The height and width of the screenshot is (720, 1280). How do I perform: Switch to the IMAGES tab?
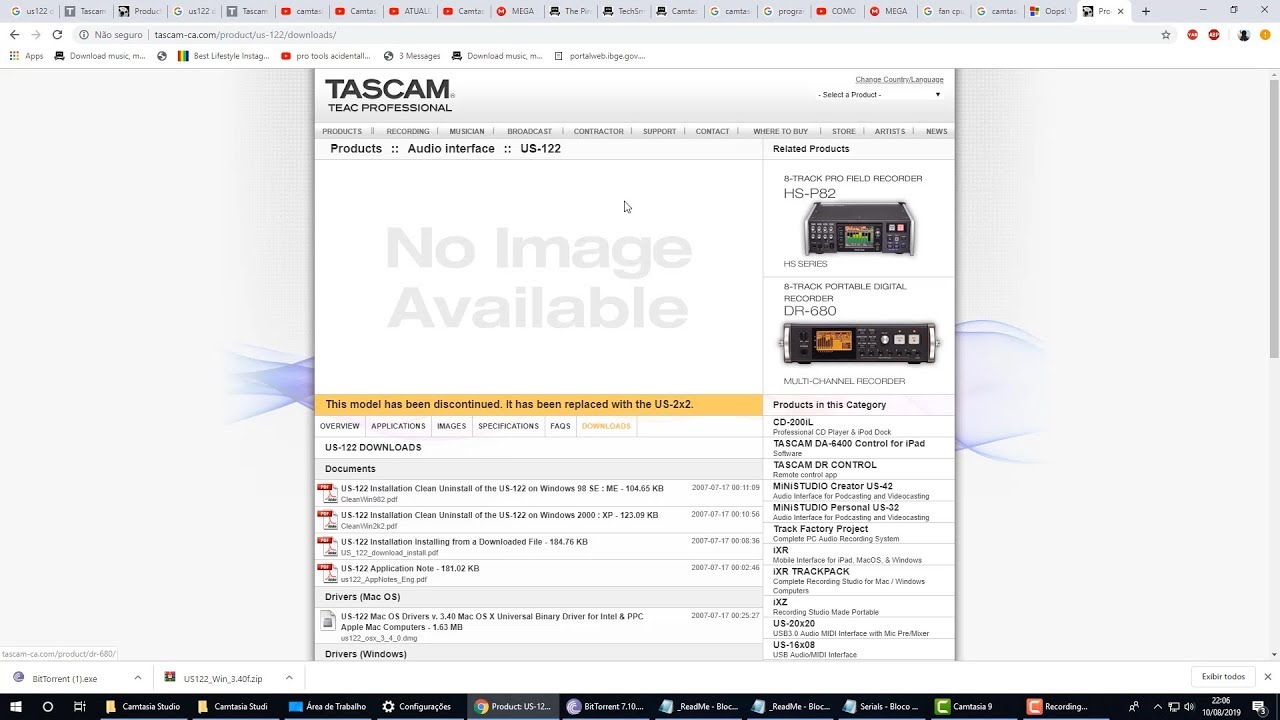[x=451, y=426]
